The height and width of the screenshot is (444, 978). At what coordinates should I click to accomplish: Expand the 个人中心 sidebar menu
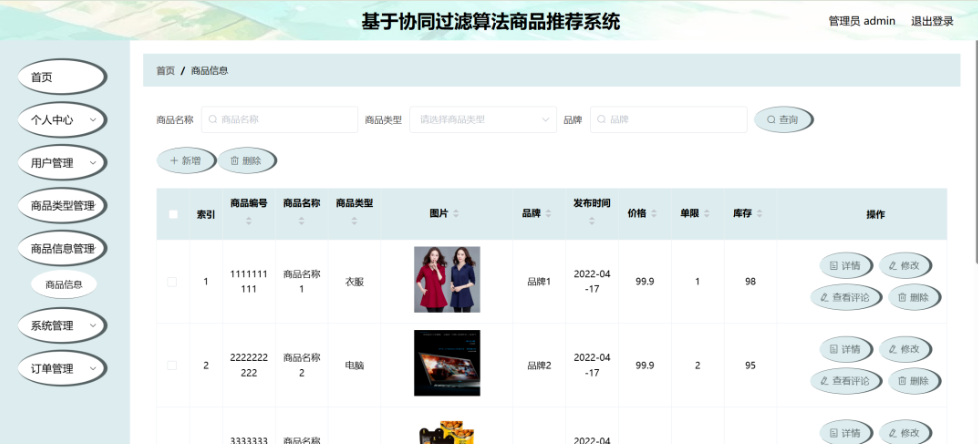[x=62, y=120]
